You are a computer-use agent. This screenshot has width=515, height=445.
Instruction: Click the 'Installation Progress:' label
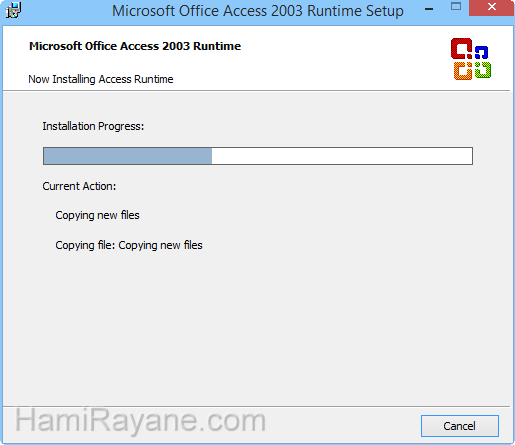[93, 126]
